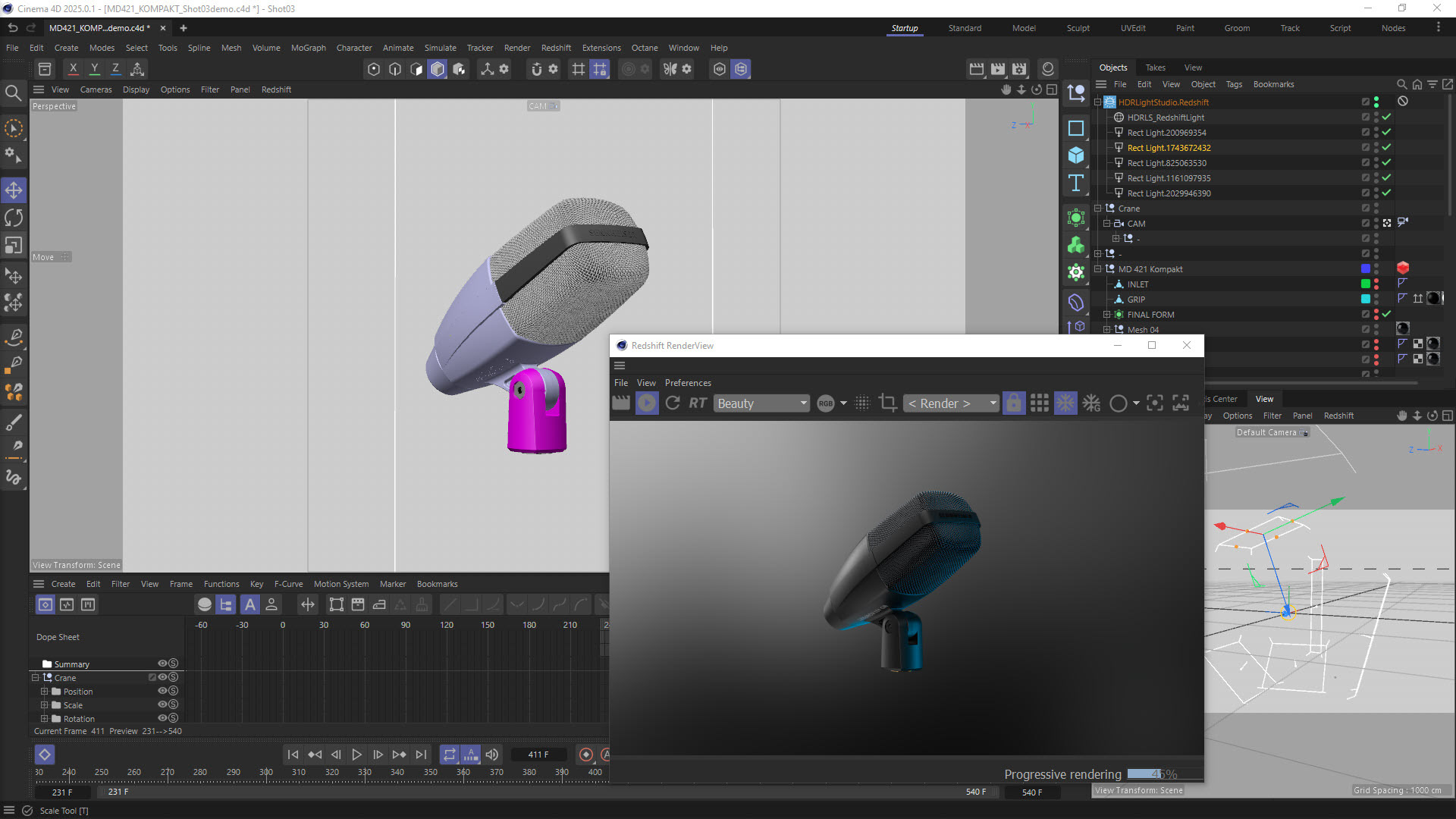The image size is (1456, 819).
Task: Open Preferences in Redshift RenderView
Action: click(x=688, y=383)
